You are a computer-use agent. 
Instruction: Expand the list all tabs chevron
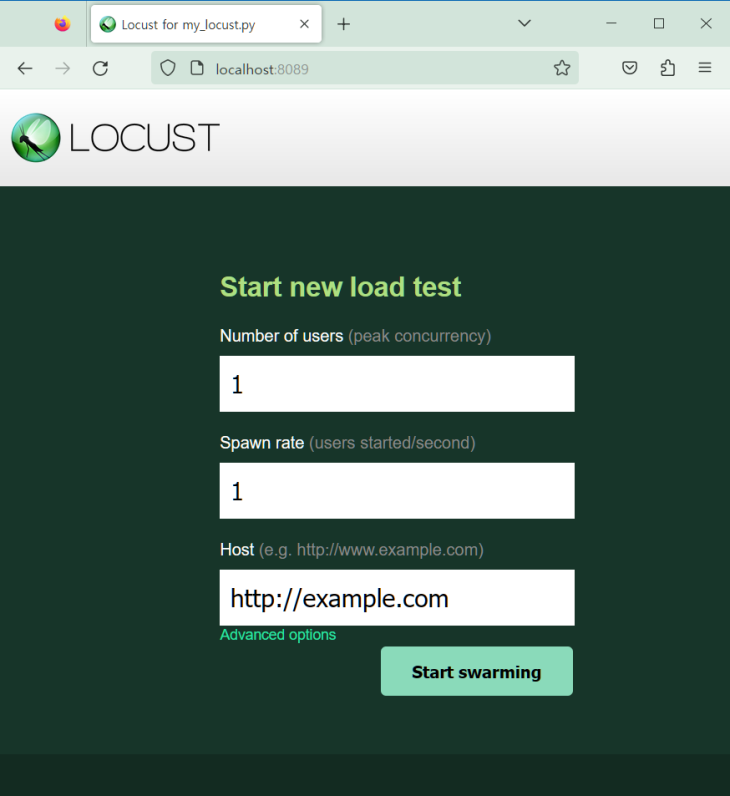coord(524,23)
